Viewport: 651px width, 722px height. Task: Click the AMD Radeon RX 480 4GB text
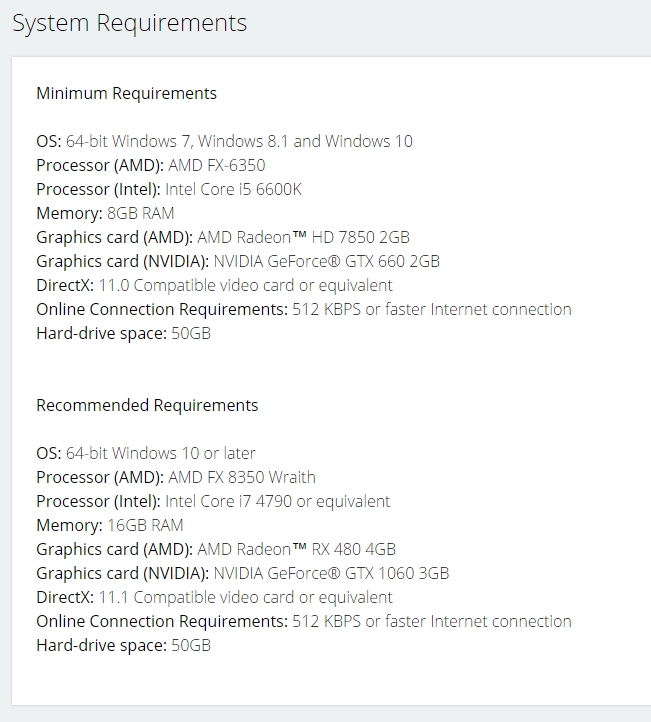pyautogui.click(x=296, y=549)
